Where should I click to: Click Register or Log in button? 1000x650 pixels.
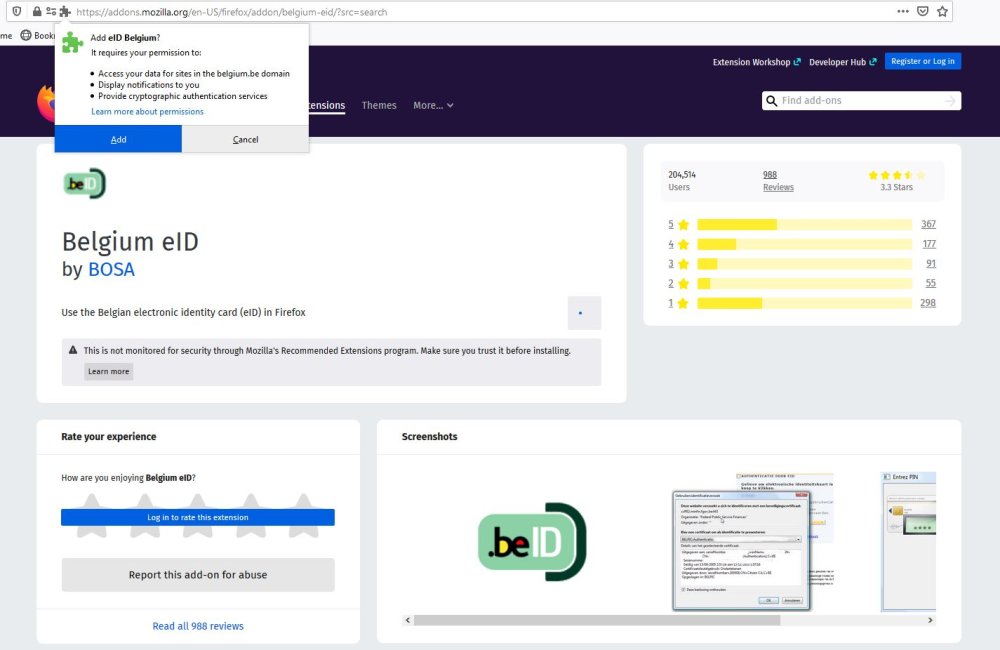coord(923,61)
